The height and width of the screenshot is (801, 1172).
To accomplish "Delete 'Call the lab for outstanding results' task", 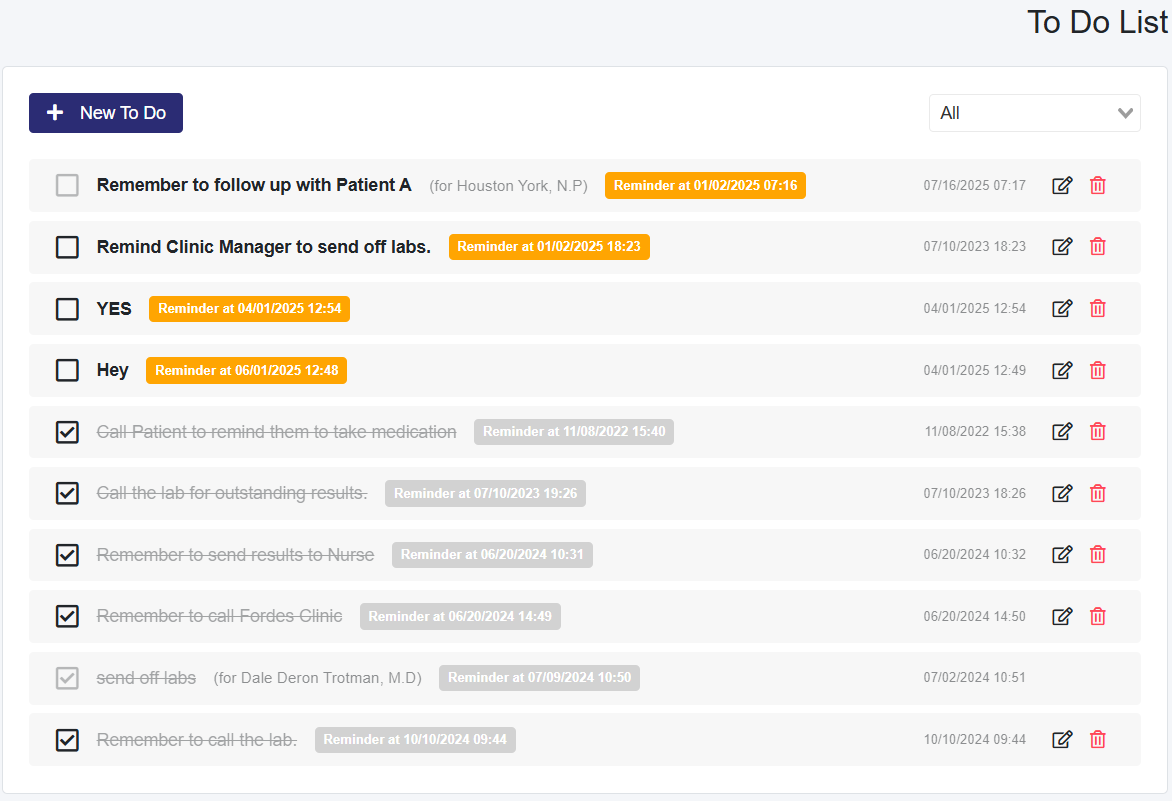I will [1097, 493].
